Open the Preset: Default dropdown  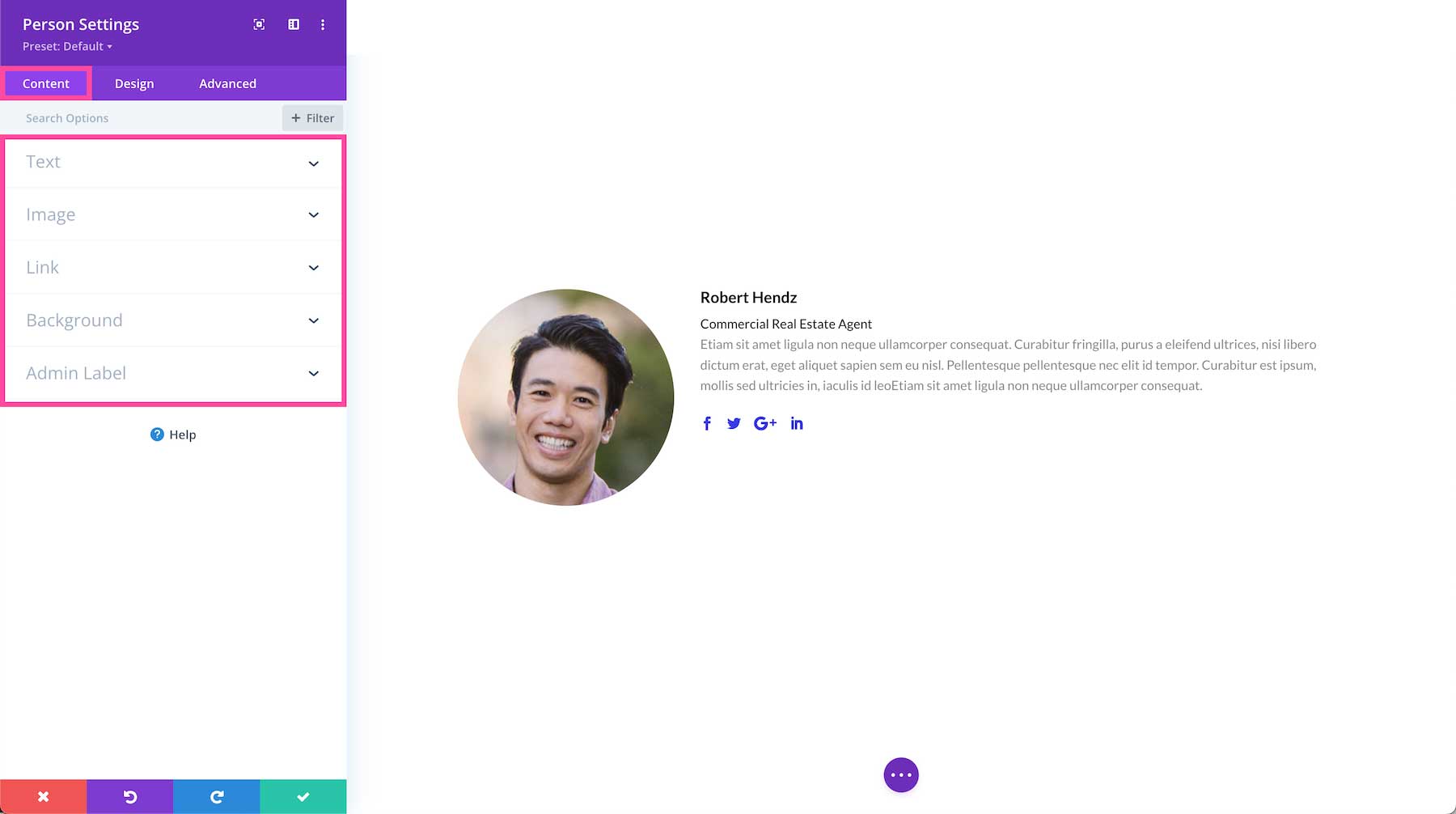(68, 46)
